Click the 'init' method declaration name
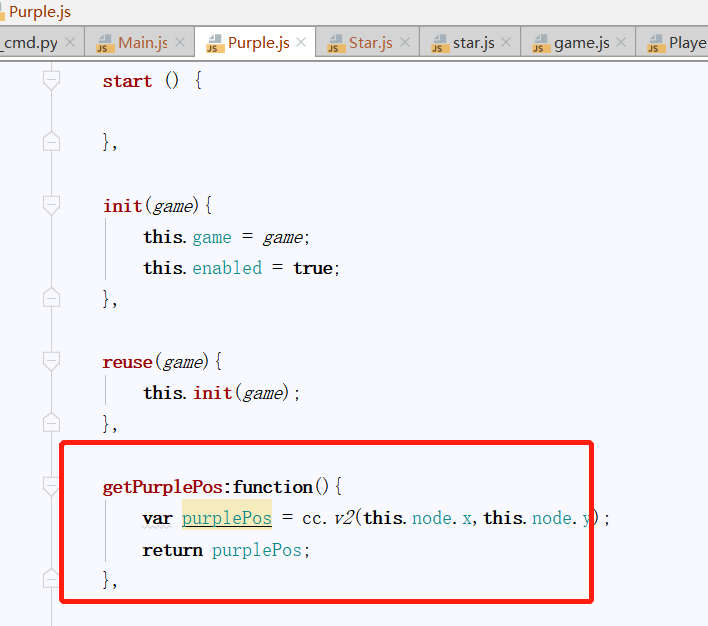 pyautogui.click(x=122, y=206)
